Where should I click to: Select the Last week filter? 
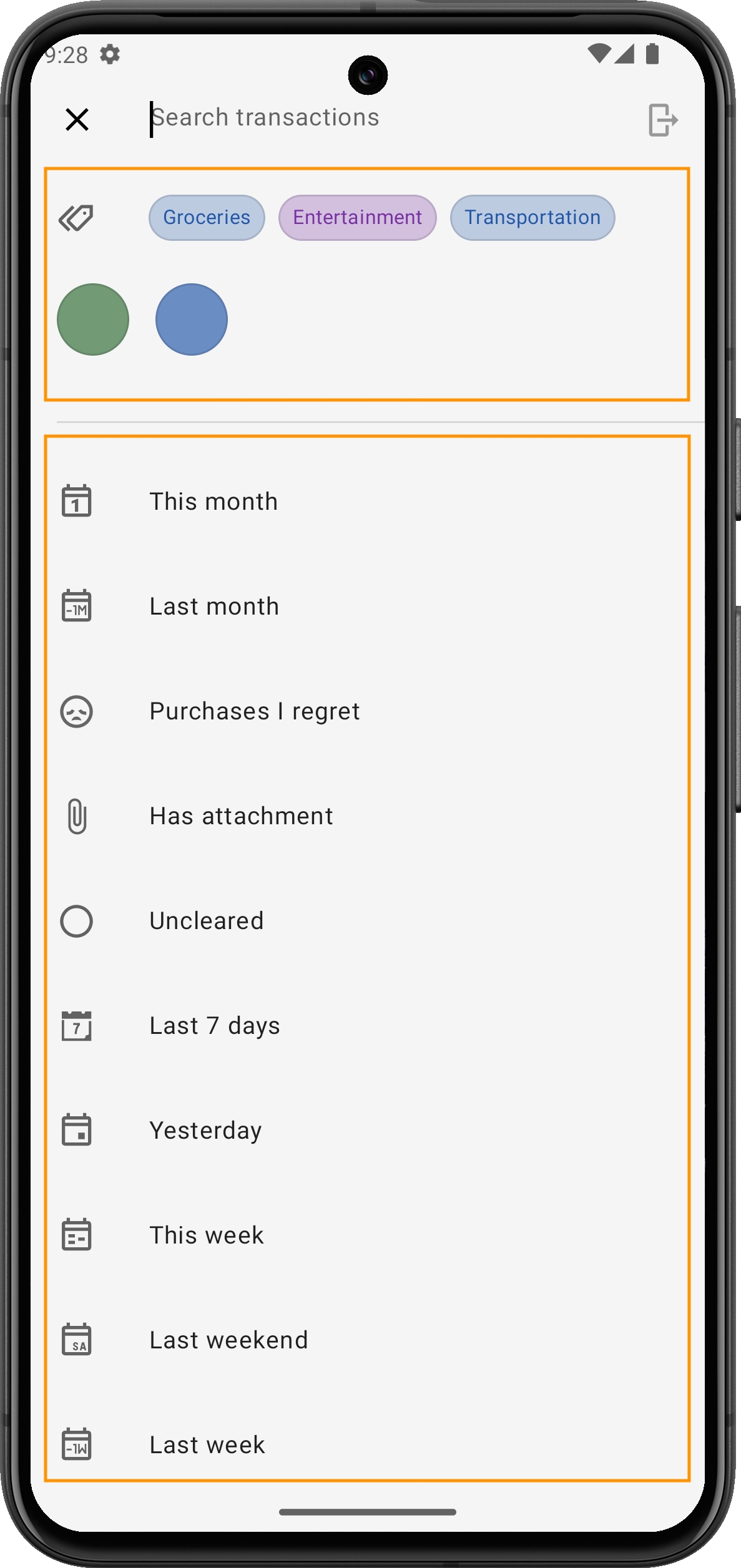(x=207, y=1445)
